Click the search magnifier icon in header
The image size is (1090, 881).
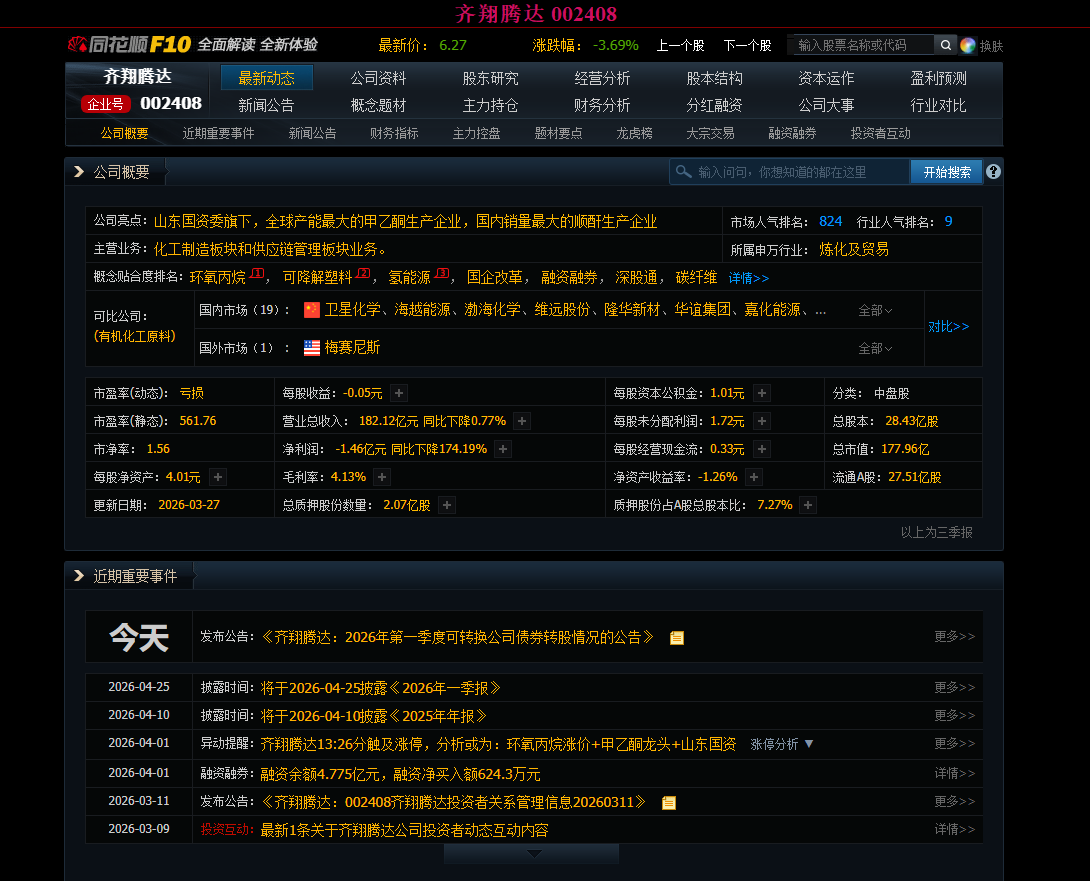point(945,45)
